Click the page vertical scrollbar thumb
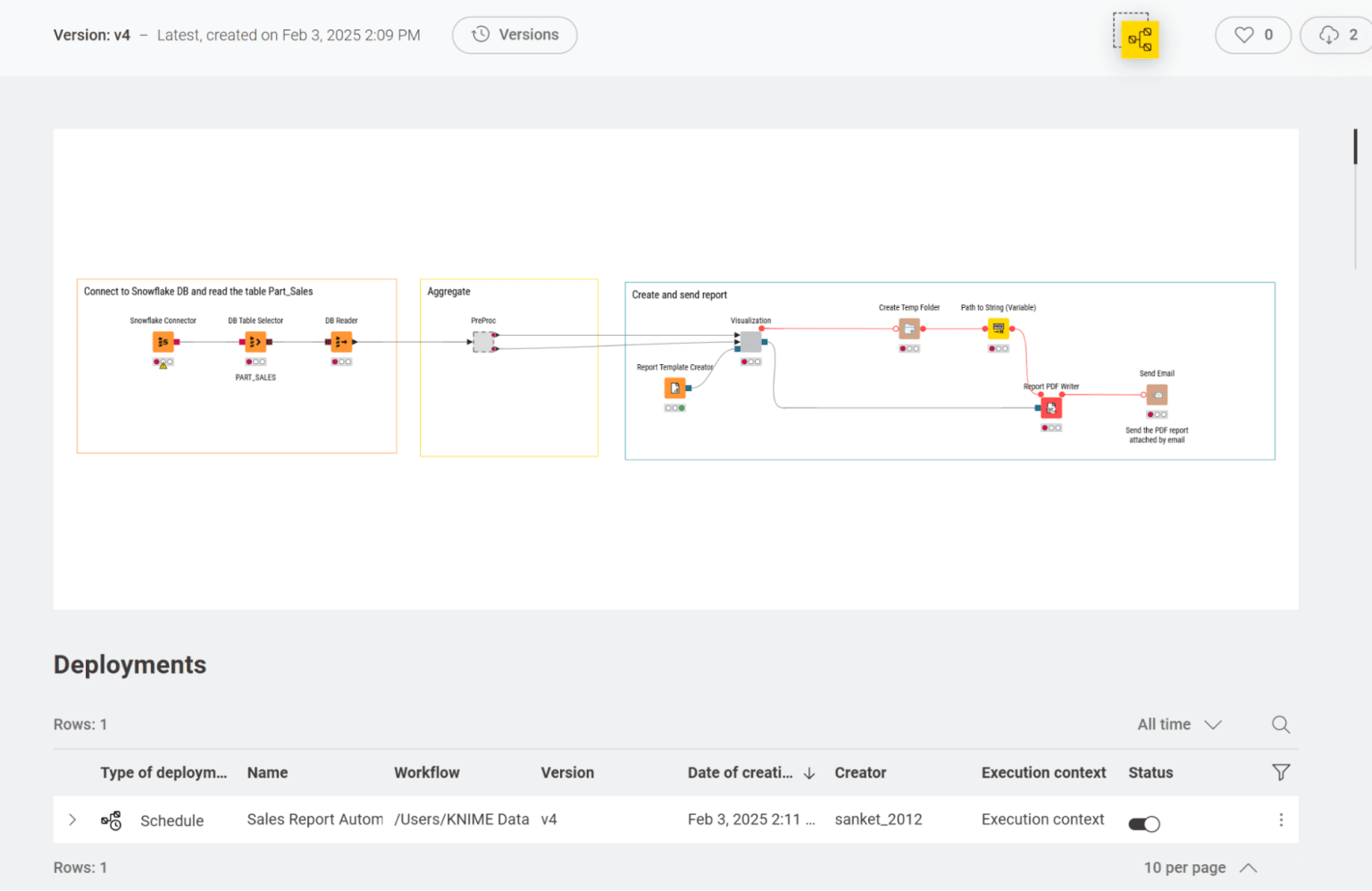This screenshot has width=1372, height=891. point(1355,146)
